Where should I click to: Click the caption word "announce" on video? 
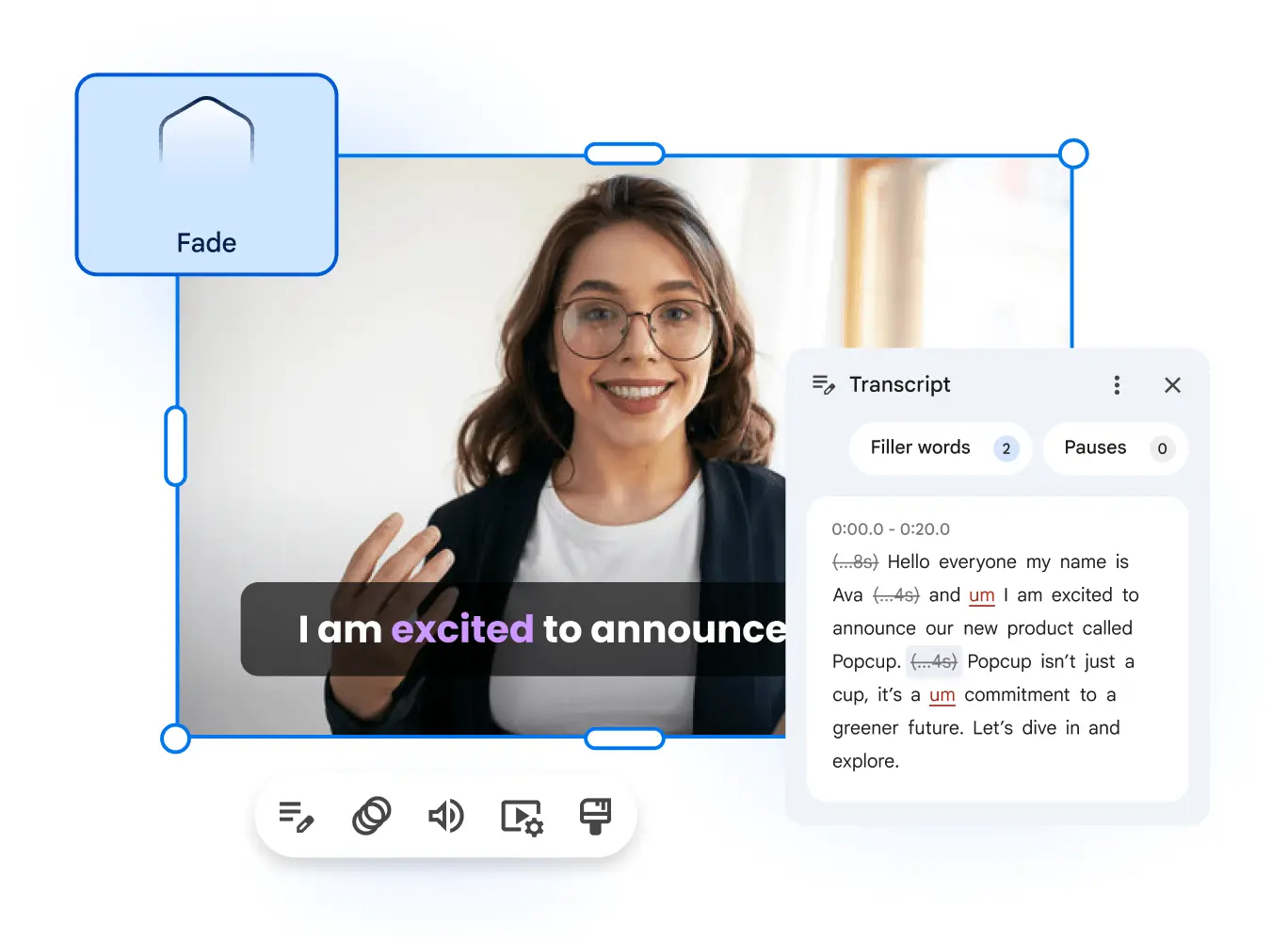click(x=688, y=628)
